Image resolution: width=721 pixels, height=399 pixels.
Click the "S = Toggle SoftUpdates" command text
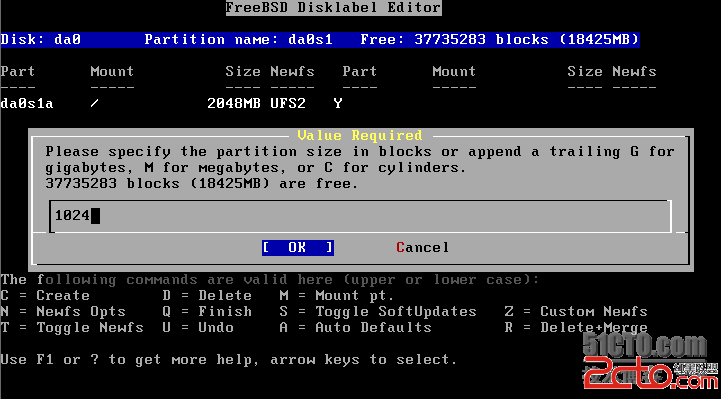[x=378, y=312]
